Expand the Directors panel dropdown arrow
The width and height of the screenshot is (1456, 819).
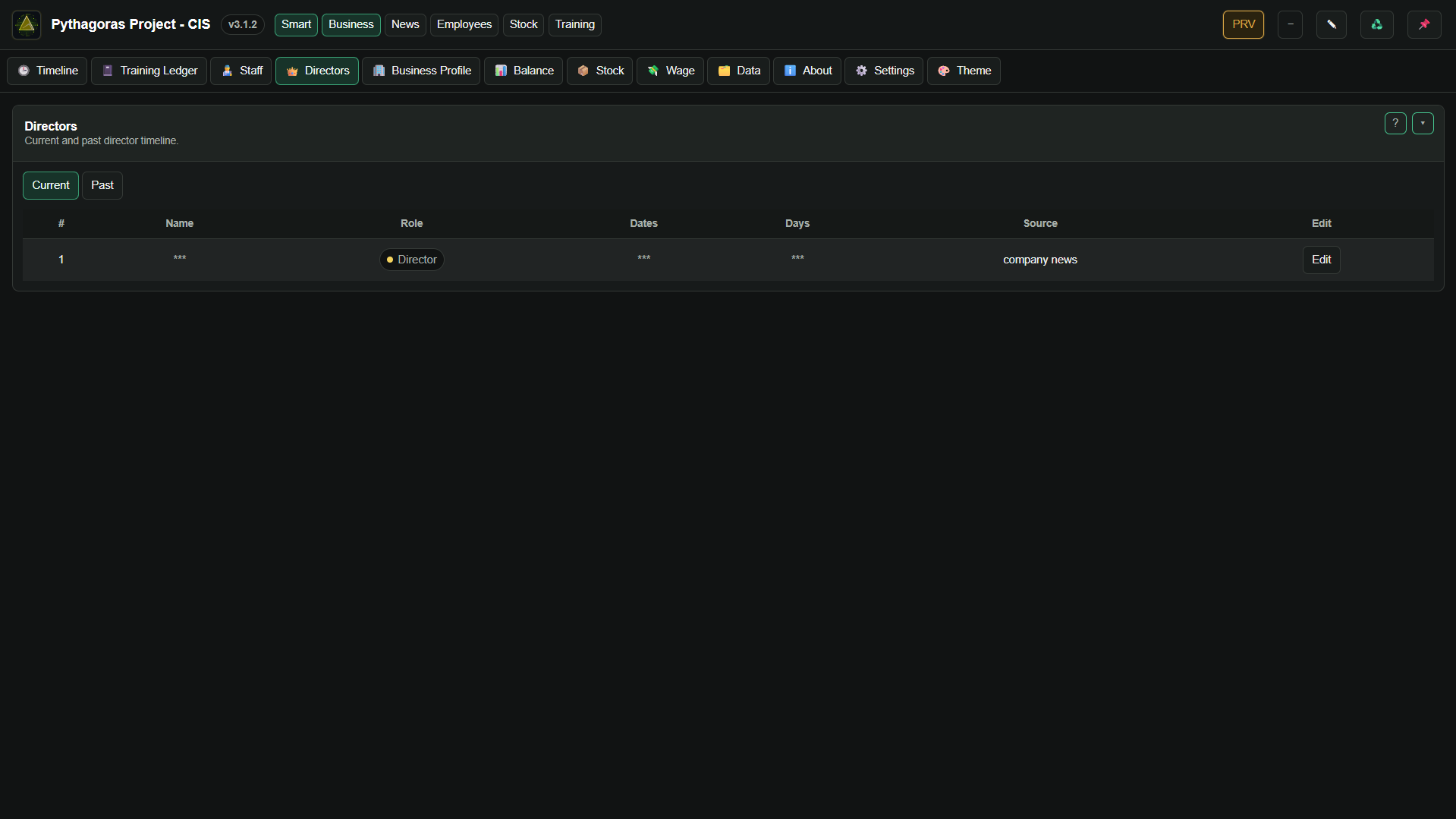[x=1423, y=123]
